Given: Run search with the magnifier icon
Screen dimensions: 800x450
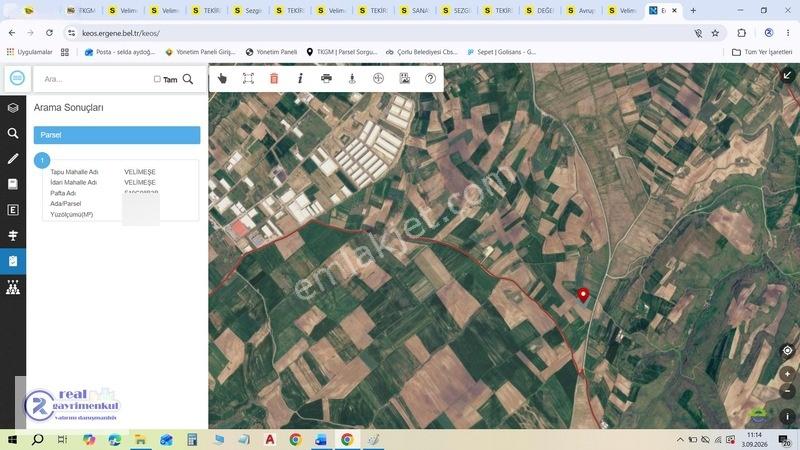Looking at the screenshot, I should (x=188, y=79).
